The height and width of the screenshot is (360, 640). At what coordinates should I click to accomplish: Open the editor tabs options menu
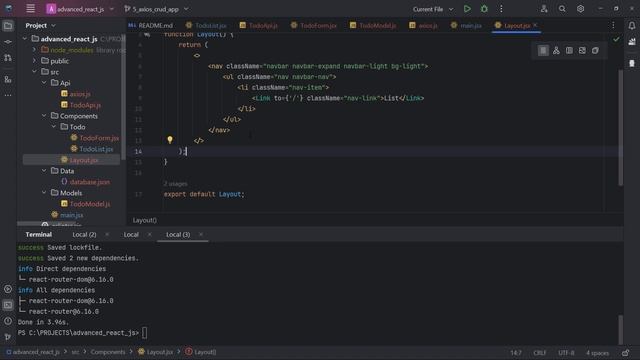613,25
